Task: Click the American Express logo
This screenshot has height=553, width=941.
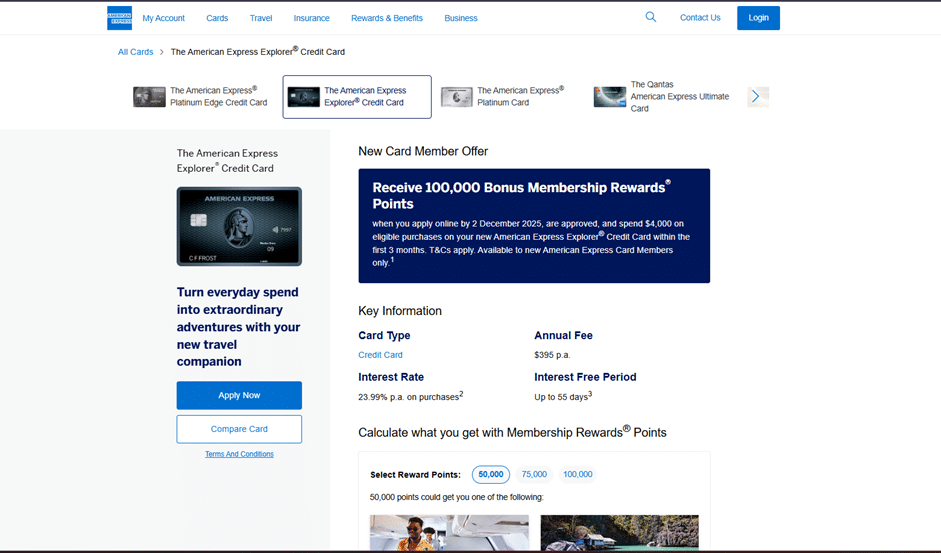Action: 119,18
